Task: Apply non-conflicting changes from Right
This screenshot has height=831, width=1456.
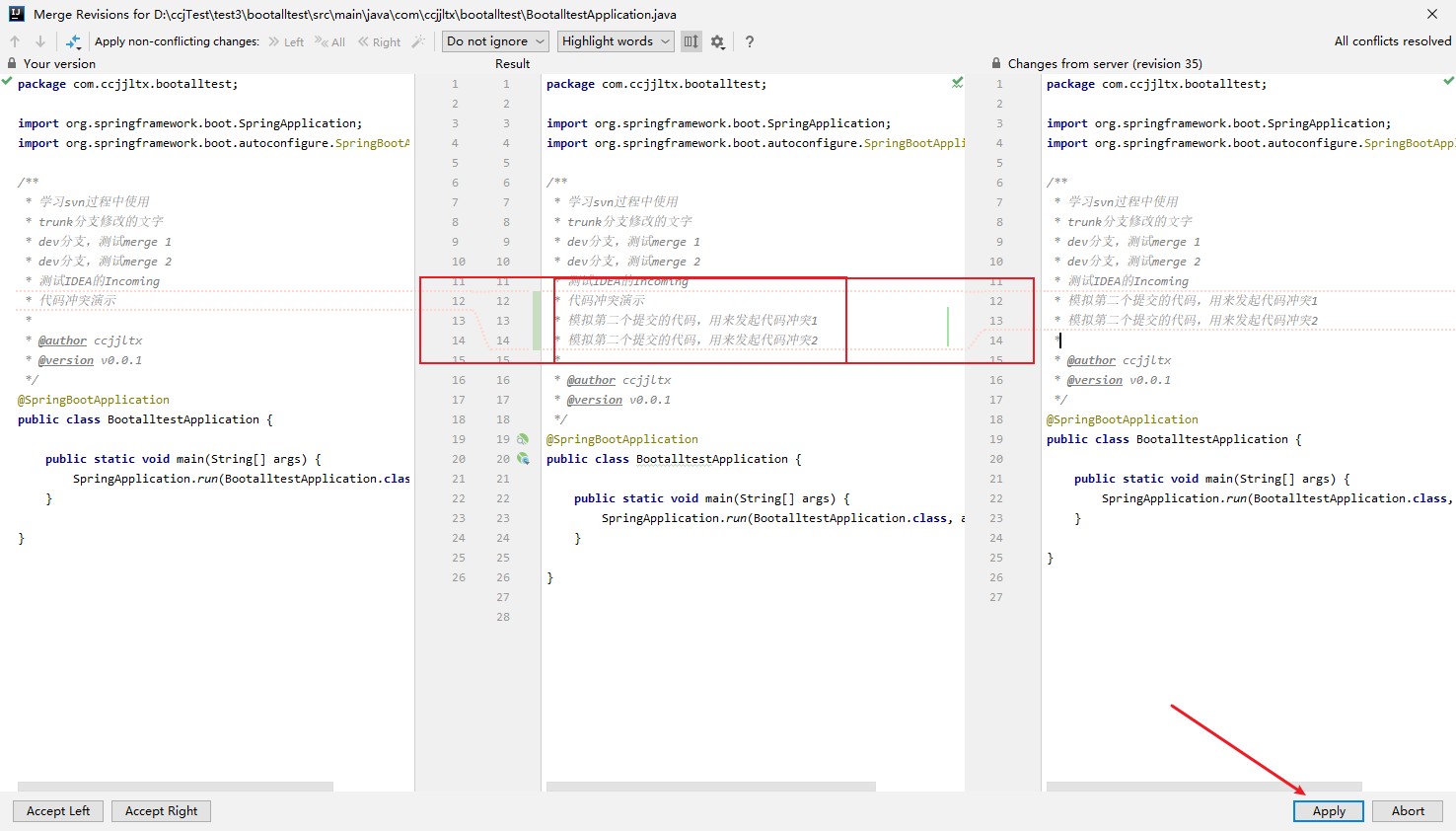Action: pyautogui.click(x=380, y=41)
